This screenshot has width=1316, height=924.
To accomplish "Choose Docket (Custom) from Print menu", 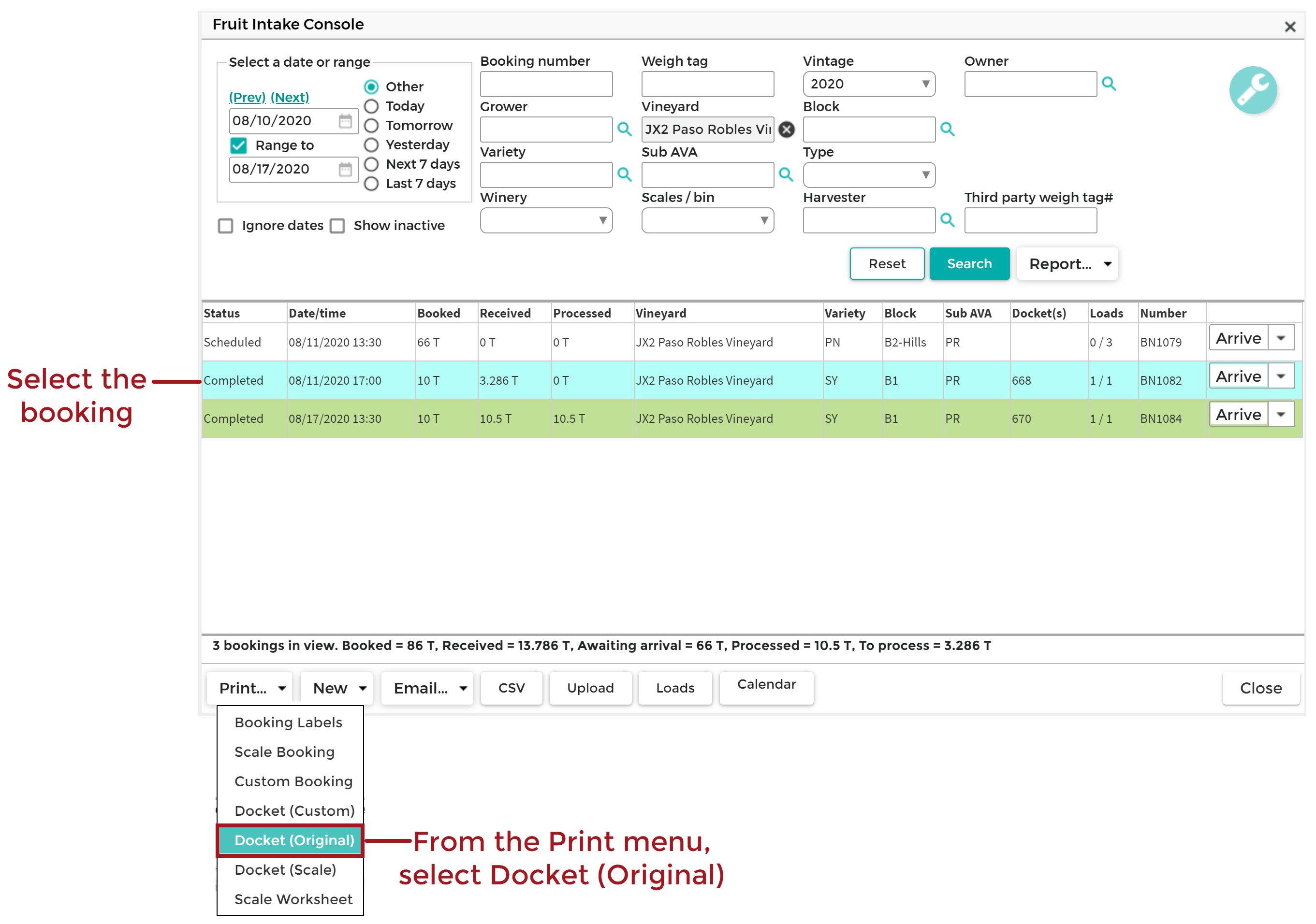I will [x=290, y=810].
